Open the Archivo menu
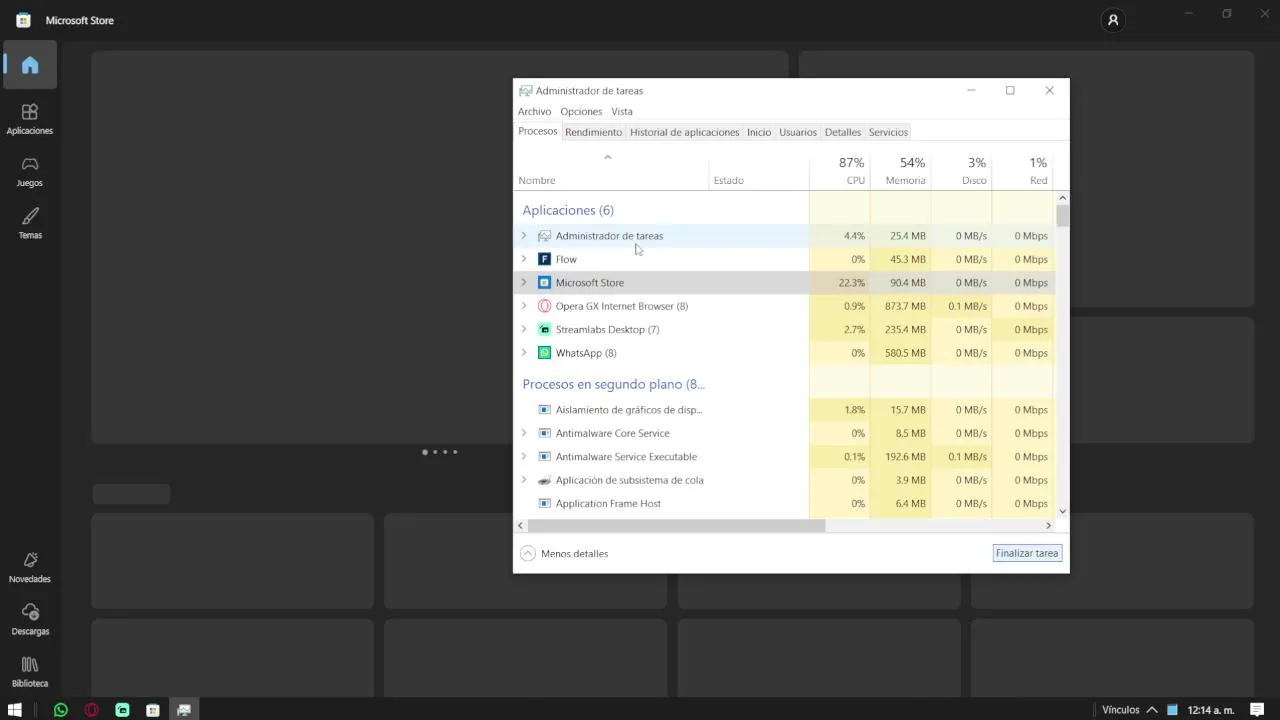This screenshot has width=1280, height=720. click(534, 111)
